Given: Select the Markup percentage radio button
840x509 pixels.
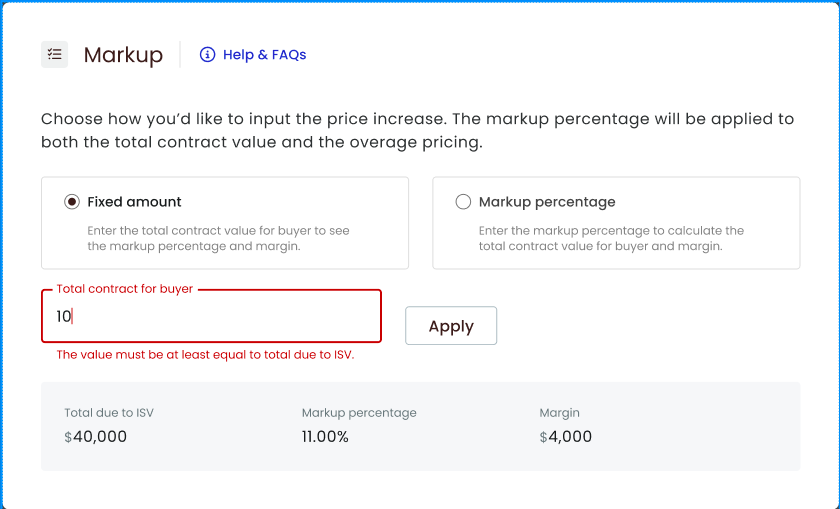Looking at the screenshot, I should pos(463,202).
